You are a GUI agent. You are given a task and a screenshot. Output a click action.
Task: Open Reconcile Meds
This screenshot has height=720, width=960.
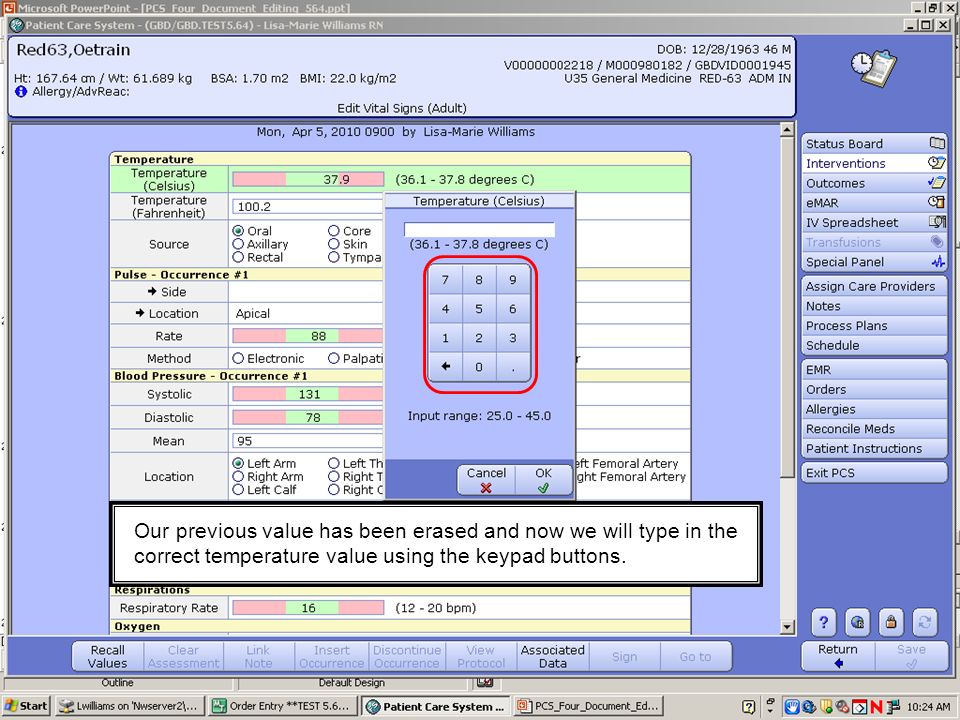874,429
